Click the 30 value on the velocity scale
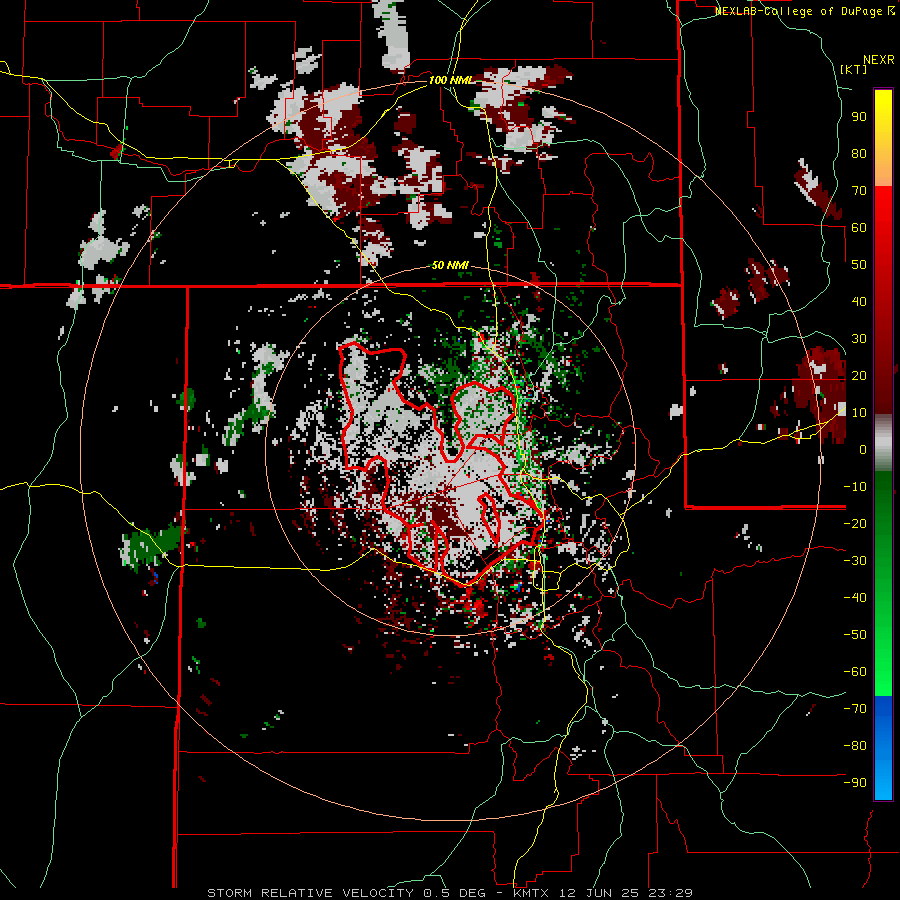 tap(859, 339)
